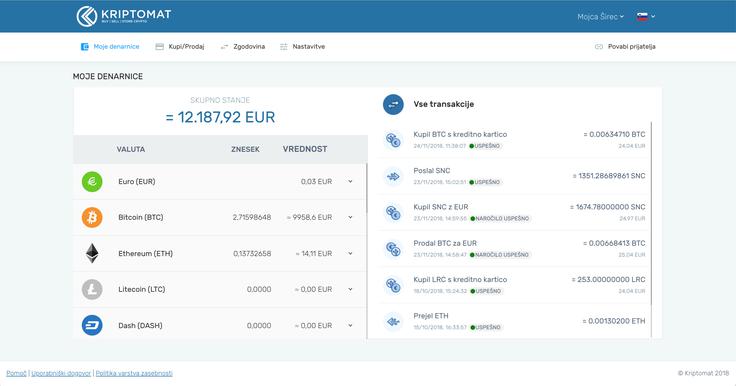Click amount 0.00130200 ETH
The width and height of the screenshot is (736, 386).
[x=614, y=321]
